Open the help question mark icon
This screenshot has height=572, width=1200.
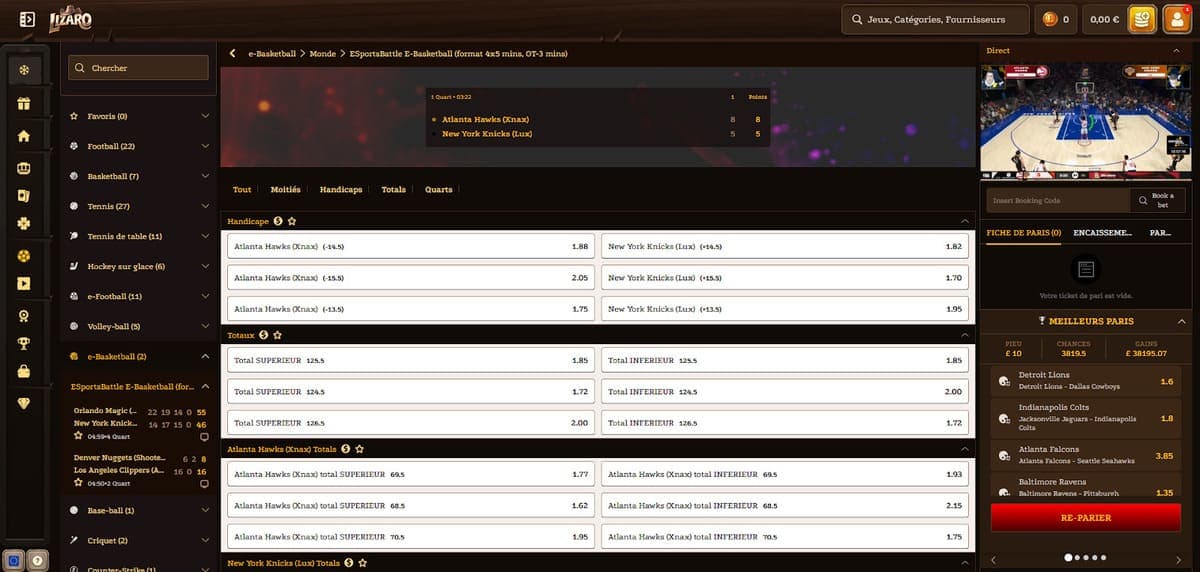pyautogui.click(x=37, y=560)
